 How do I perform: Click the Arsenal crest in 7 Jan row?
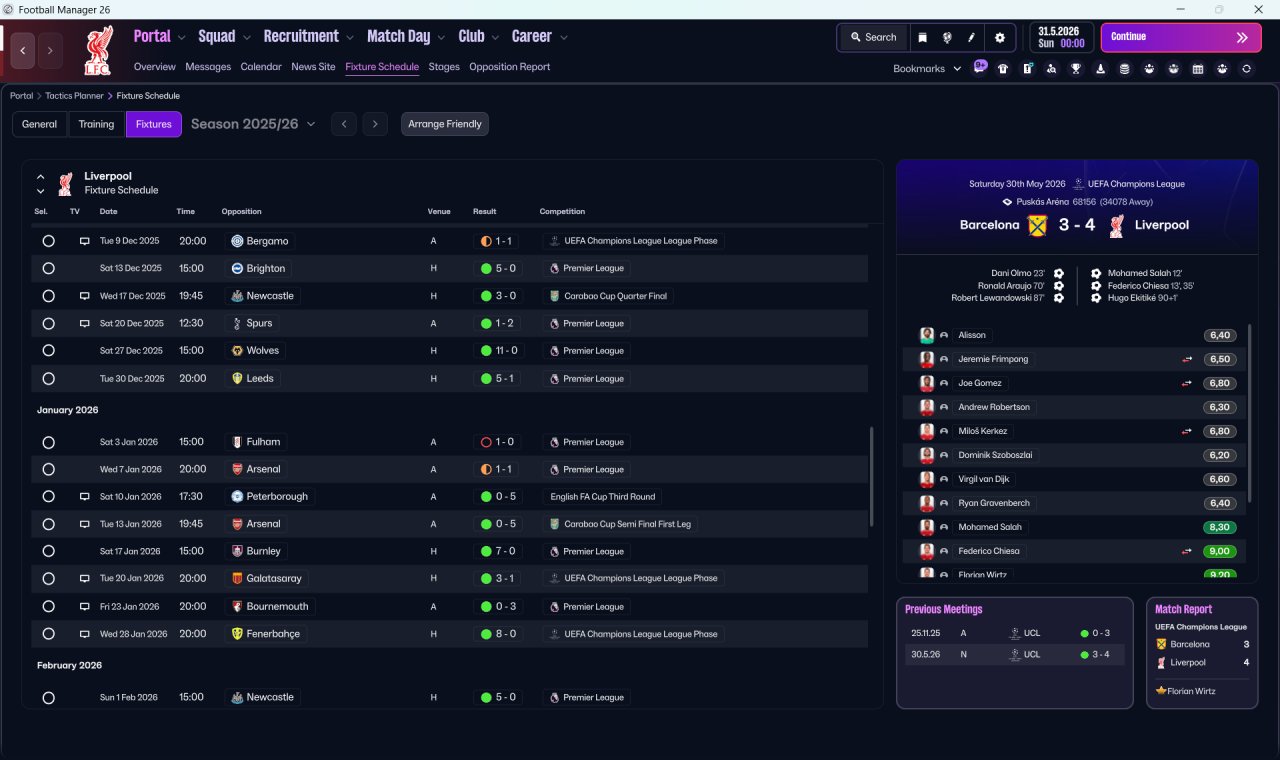coord(237,469)
